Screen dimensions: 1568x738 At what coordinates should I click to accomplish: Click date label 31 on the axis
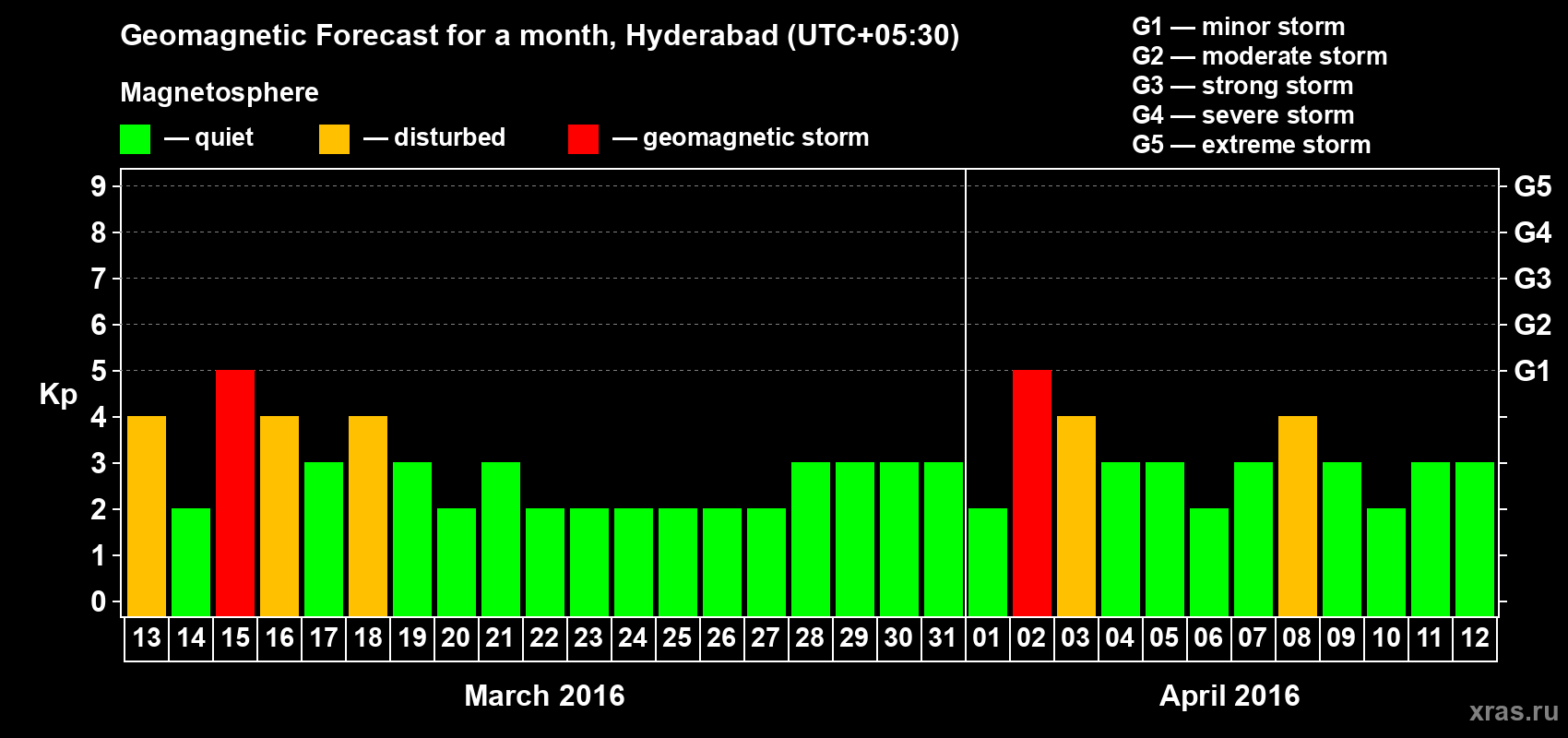click(943, 637)
